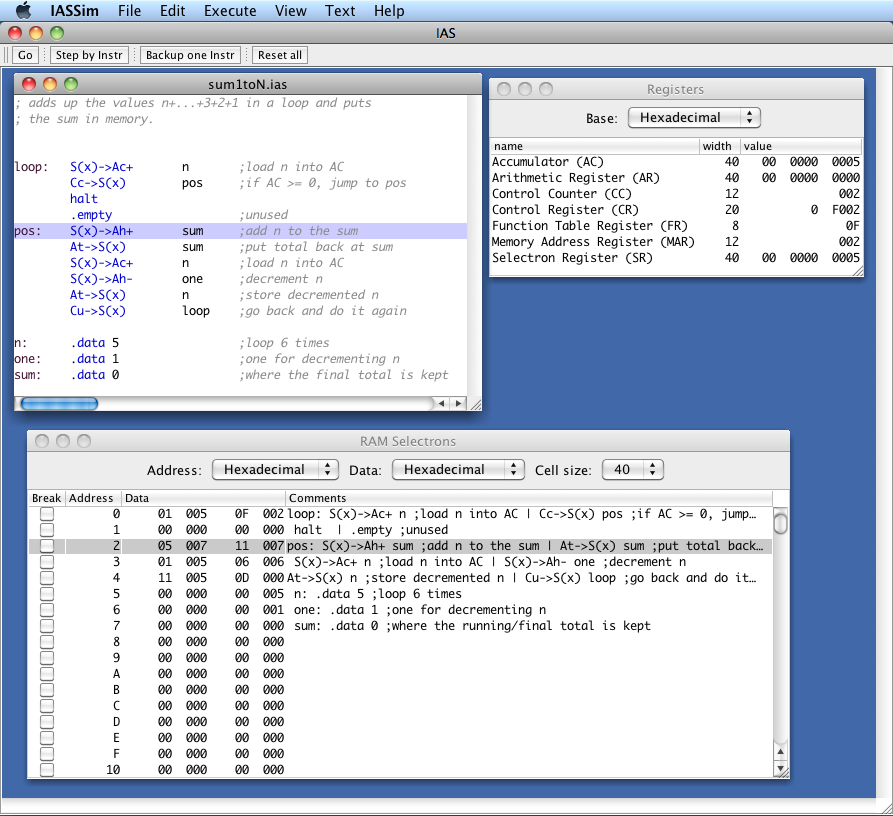The width and height of the screenshot is (893, 816).
Task: Click the 'width' column header in Registers
Action: coord(720,146)
